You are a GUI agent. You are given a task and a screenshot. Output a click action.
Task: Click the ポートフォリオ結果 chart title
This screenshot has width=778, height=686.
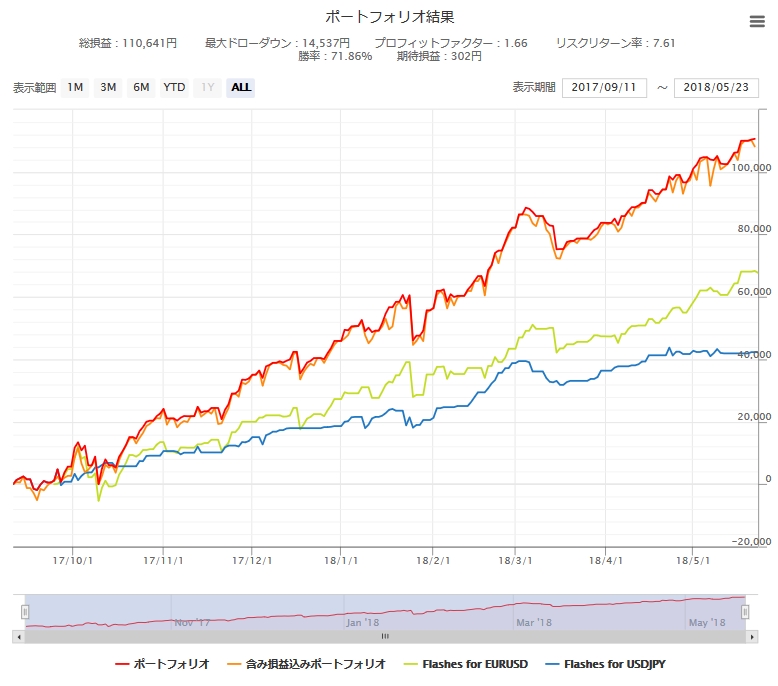tap(389, 17)
